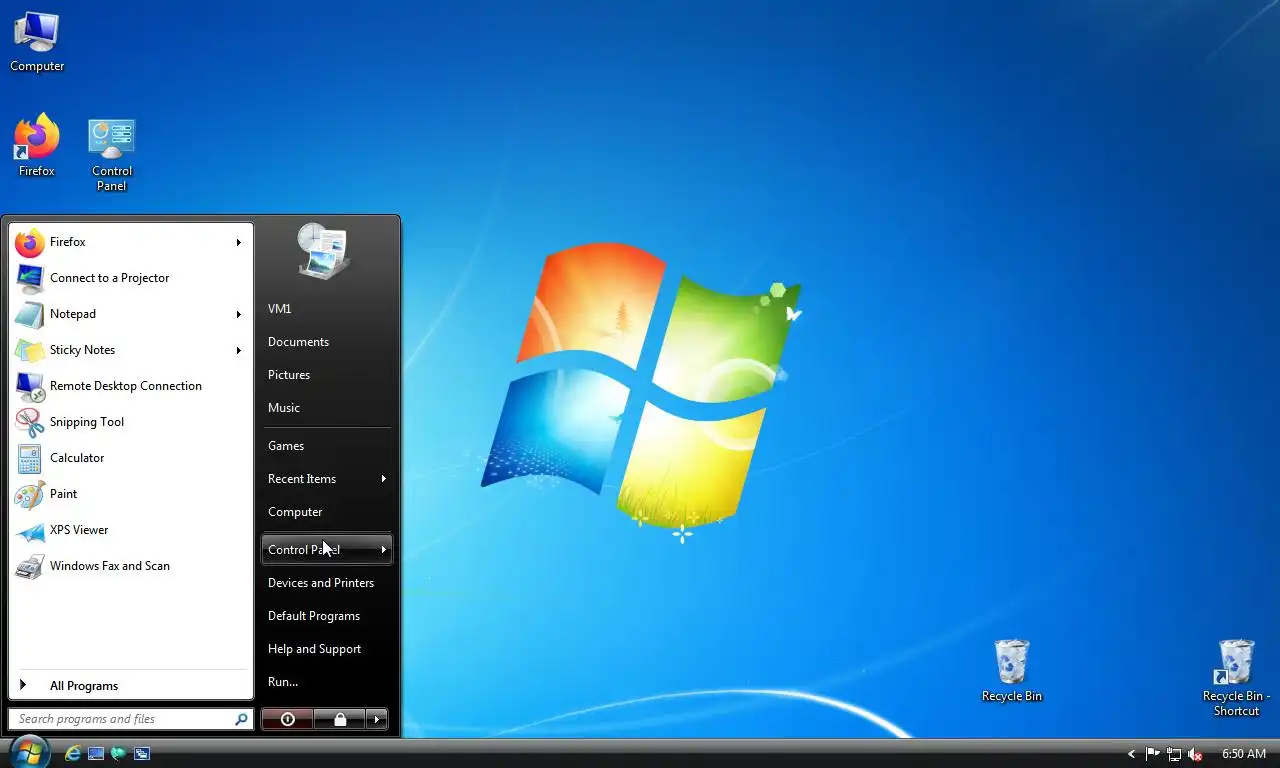Open Remote Desktop Connection
This screenshot has width=1280, height=768.
[x=130, y=386]
